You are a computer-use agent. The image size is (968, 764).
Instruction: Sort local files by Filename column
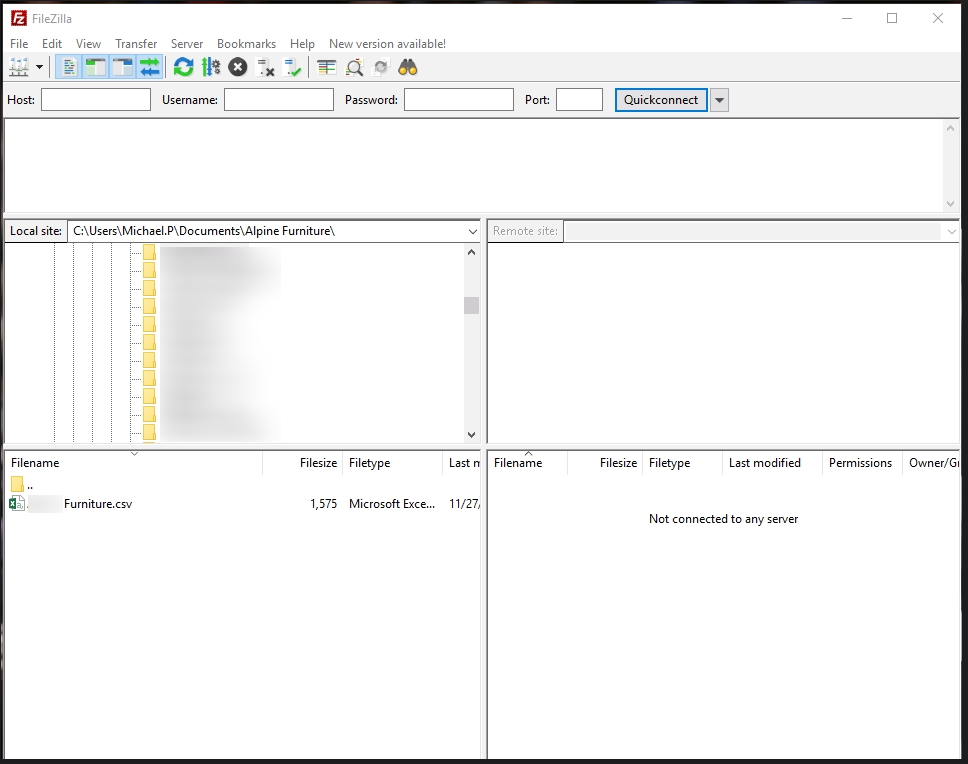pyautogui.click(x=133, y=463)
